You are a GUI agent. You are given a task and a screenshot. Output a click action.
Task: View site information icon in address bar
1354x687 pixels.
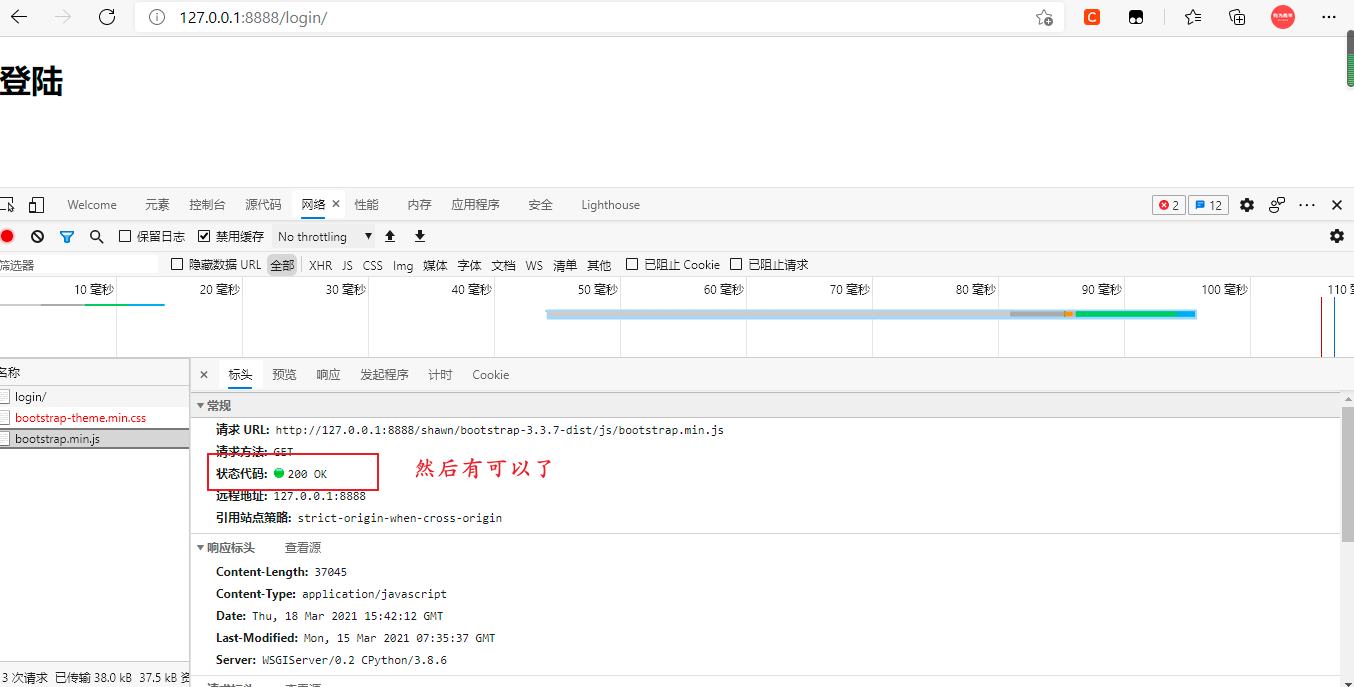pyautogui.click(x=157, y=18)
